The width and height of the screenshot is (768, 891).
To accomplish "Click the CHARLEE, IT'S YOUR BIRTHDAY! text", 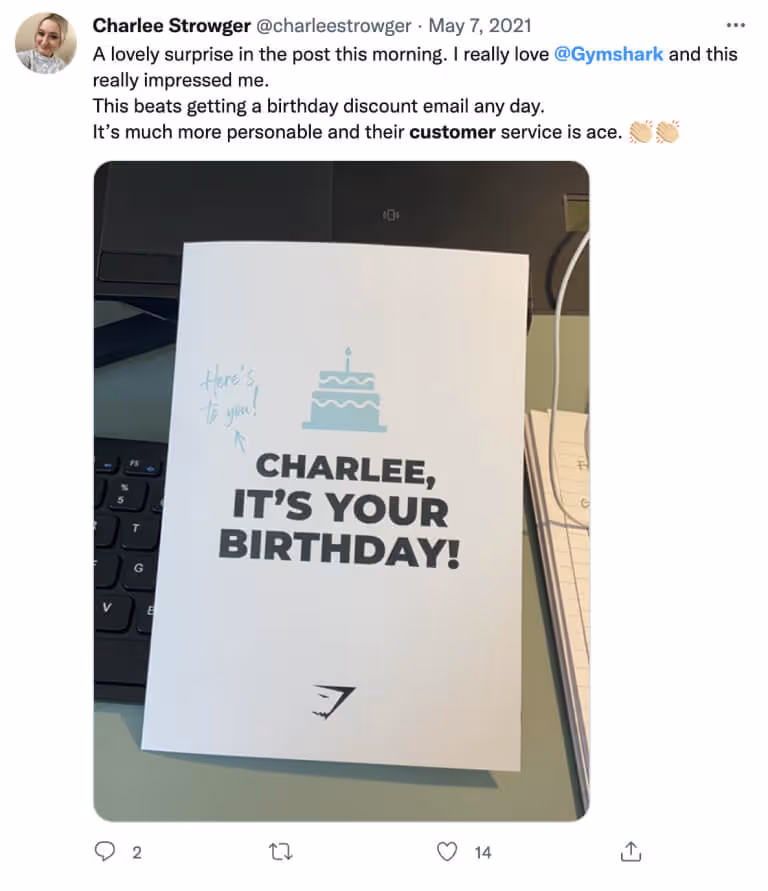I will click(339, 510).
